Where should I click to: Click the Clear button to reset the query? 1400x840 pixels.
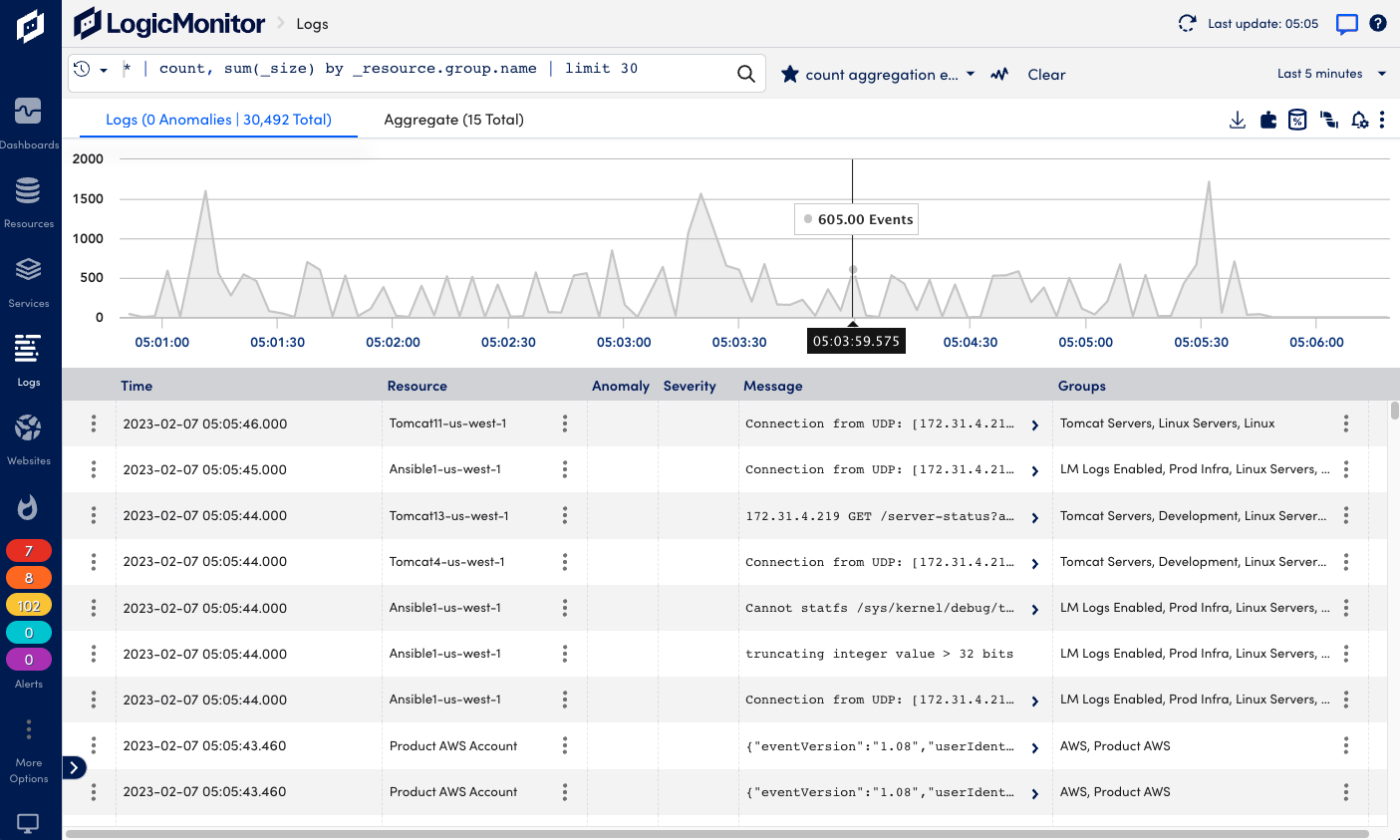click(1046, 74)
